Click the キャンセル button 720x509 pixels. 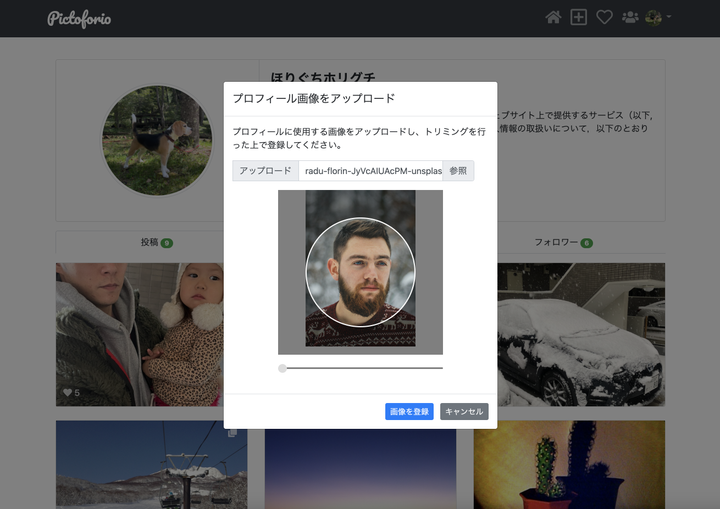[464, 412]
